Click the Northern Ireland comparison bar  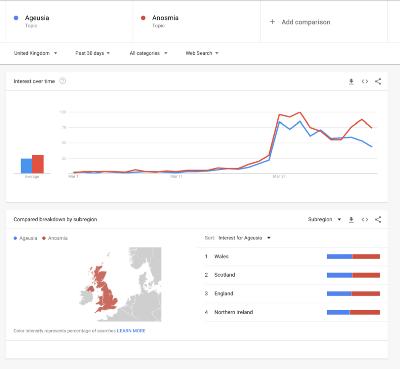[353, 312]
